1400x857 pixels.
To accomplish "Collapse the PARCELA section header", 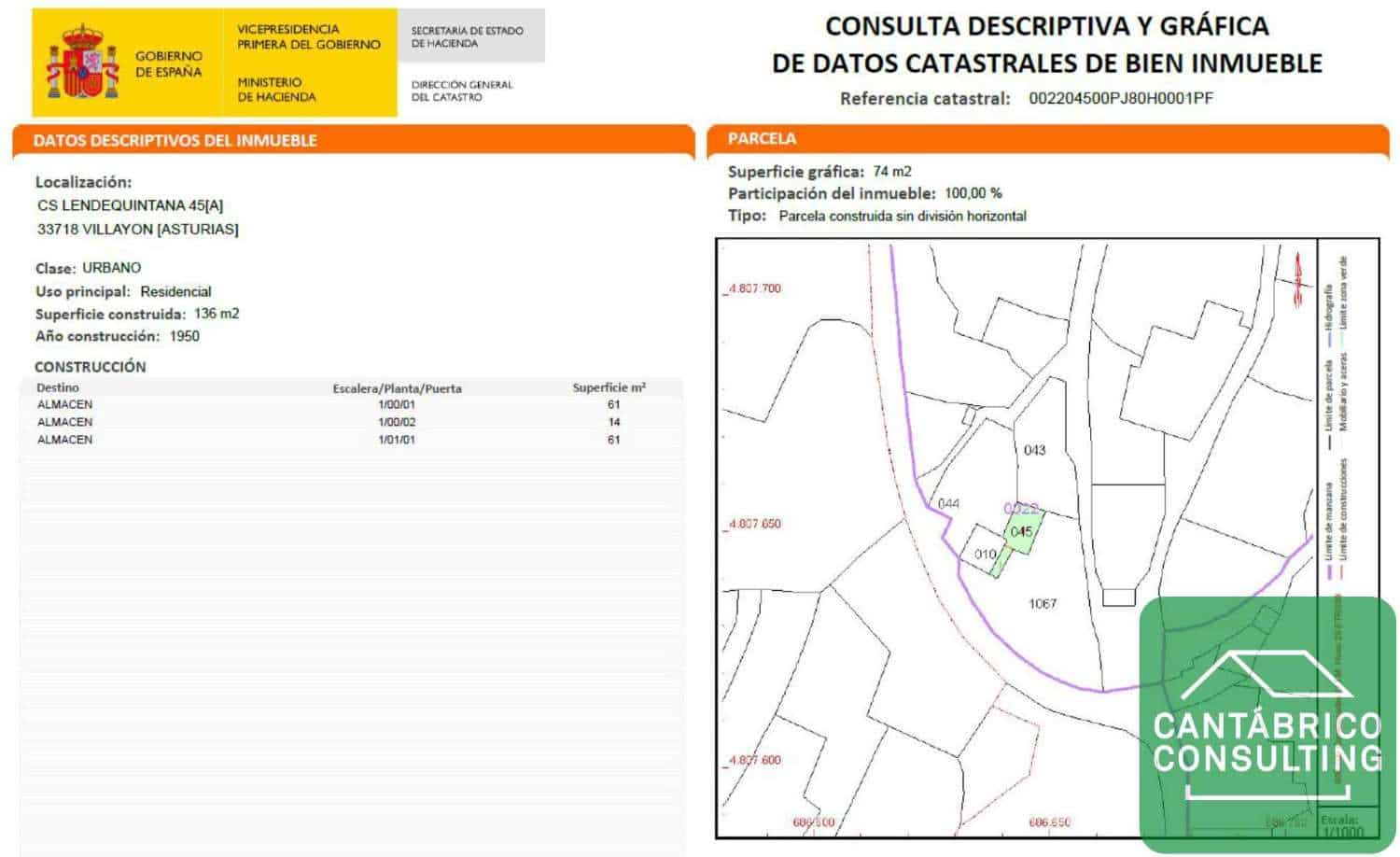I will coord(765,139).
